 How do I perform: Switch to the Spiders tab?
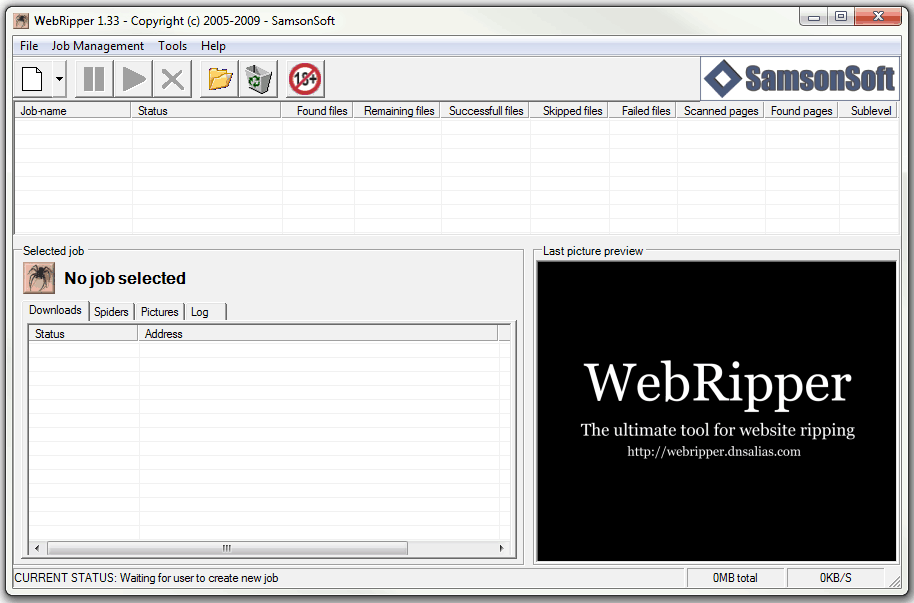(x=111, y=312)
